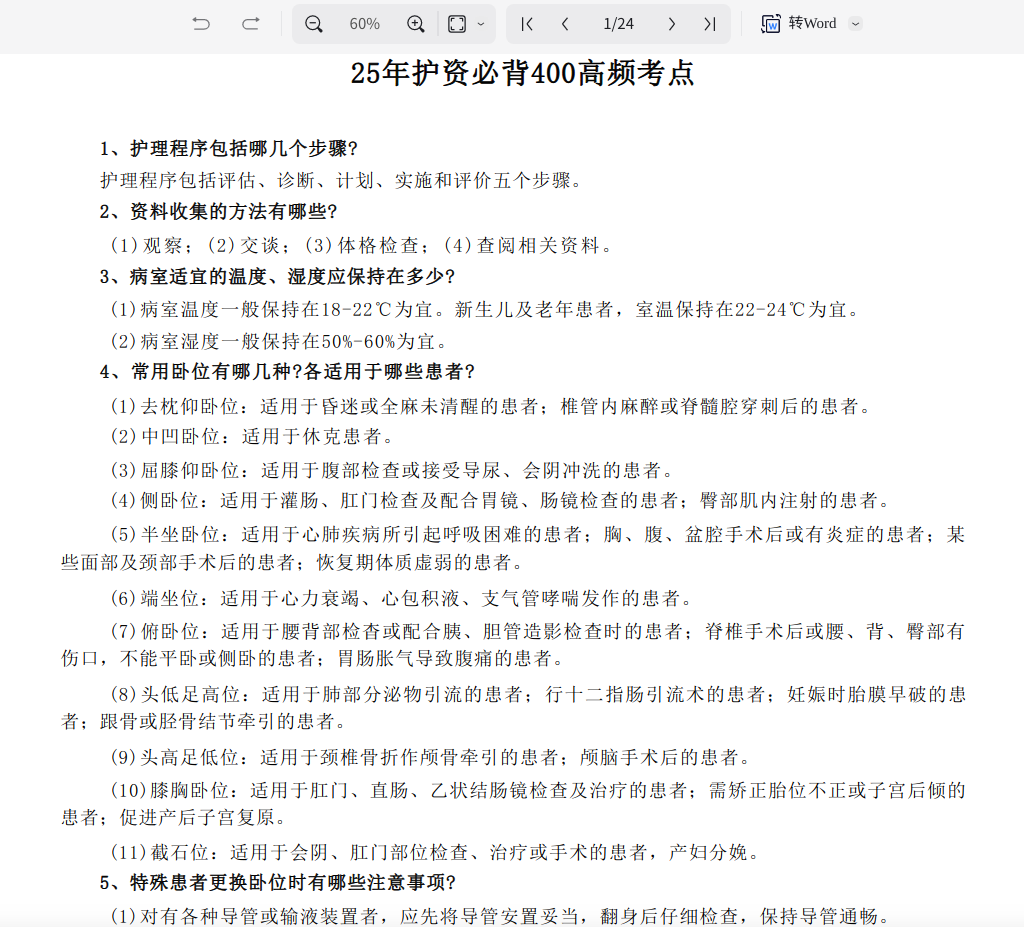Advance to the next page
1024x927 pixels.
[x=672, y=24]
